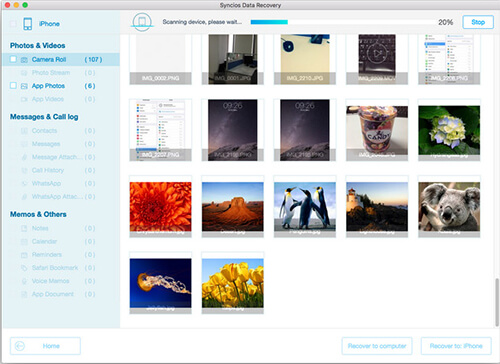This screenshot has width=500, height=364.
Task: Select the candy cup photo thumbnail
Action: (x=377, y=130)
